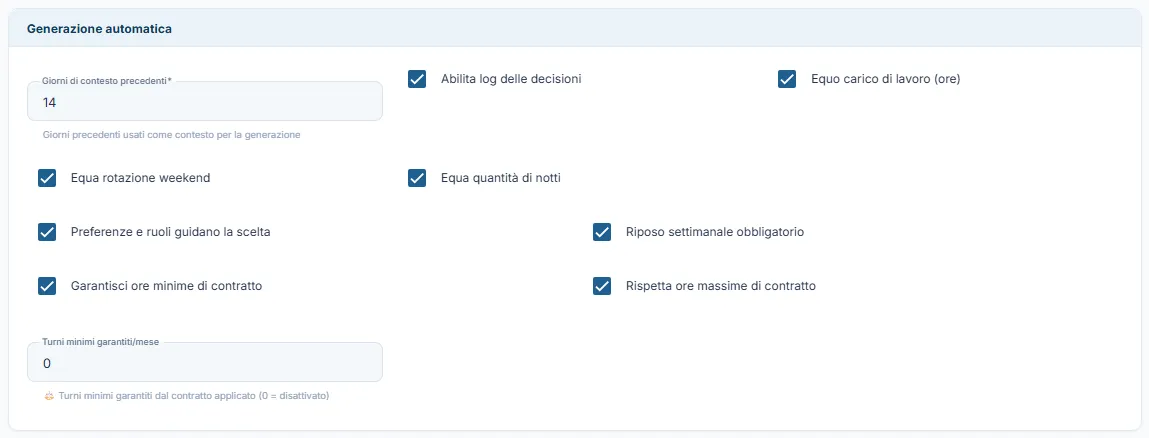Click the 'Turni minimi garantiti dal contratto applicato' hint
Screen dimensions: 1149x438
coord(193,396)
